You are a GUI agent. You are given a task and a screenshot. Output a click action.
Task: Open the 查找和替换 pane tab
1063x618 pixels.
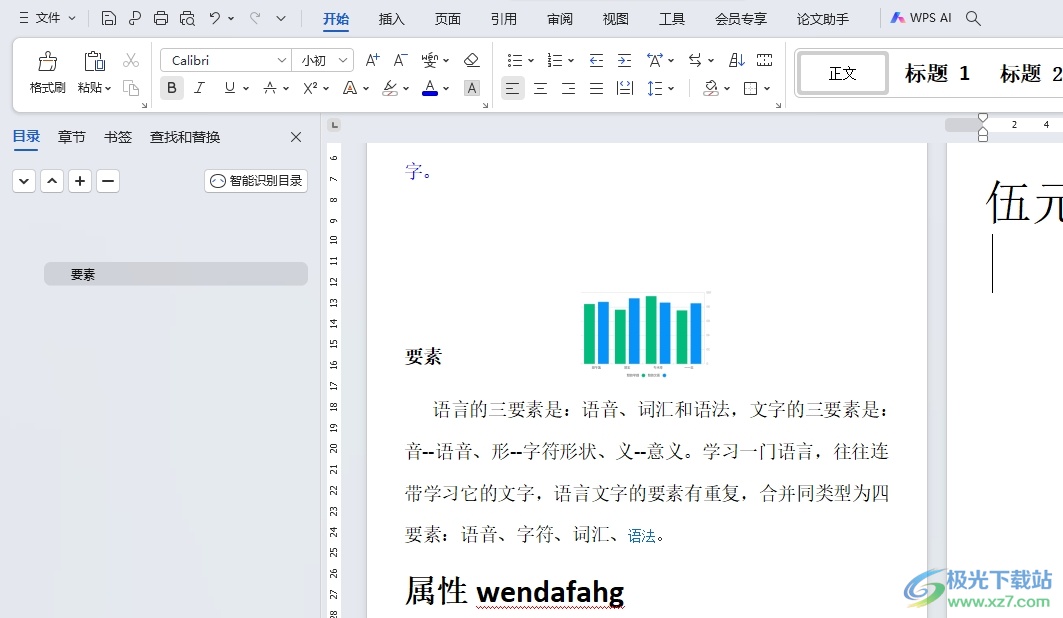[185, 137]
